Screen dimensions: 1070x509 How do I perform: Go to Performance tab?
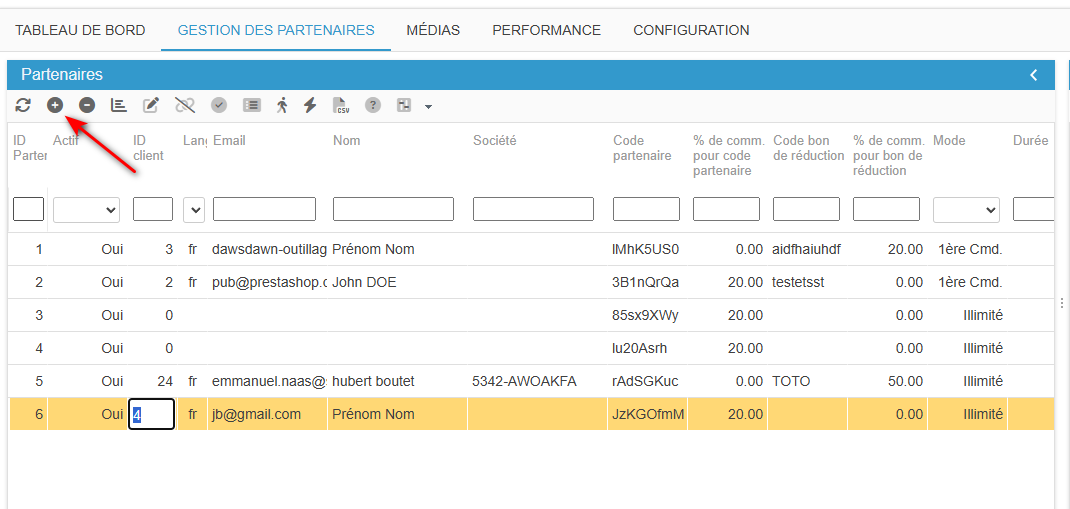(547, 30)
